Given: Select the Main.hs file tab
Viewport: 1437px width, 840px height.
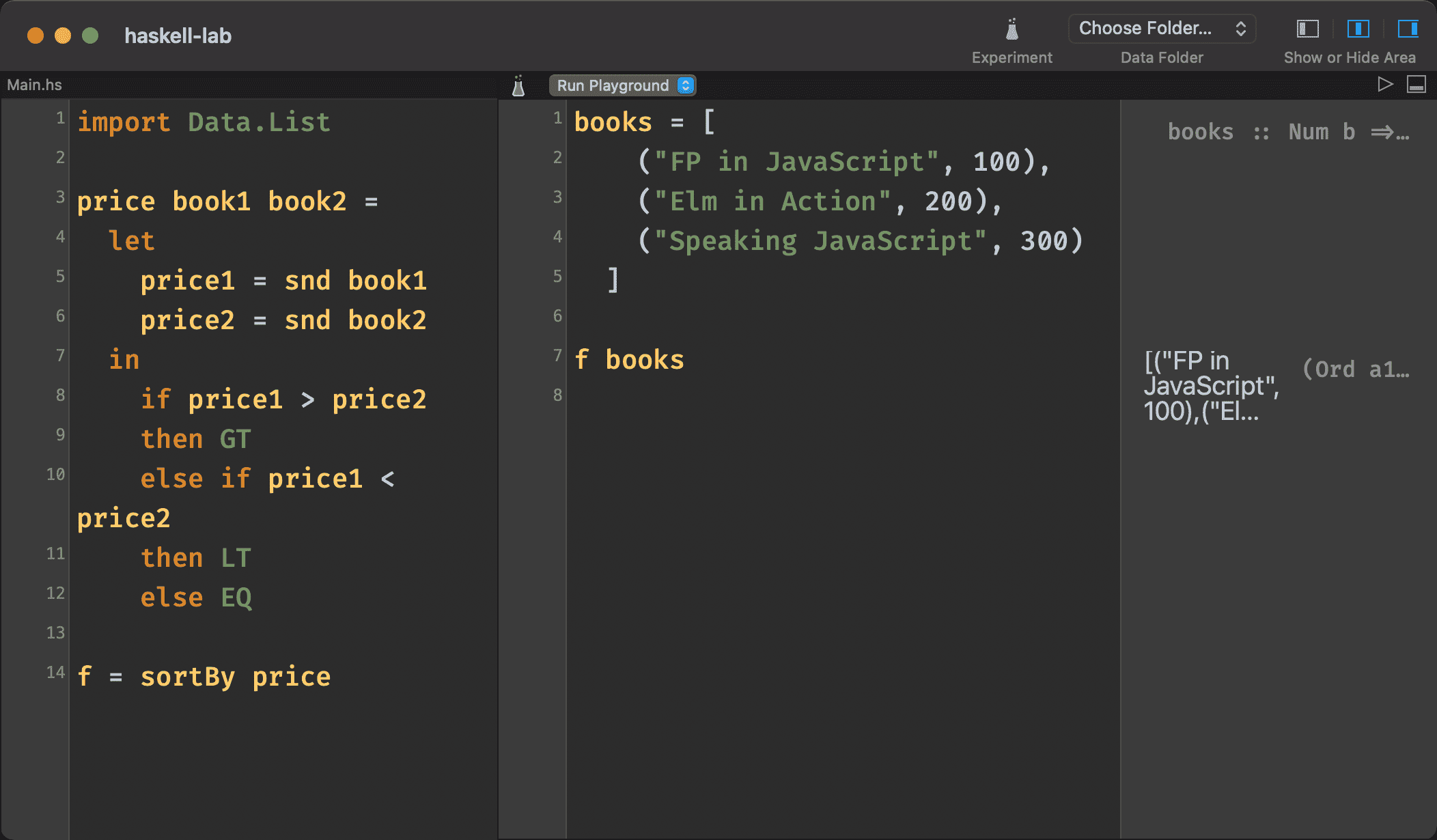Looking at the screenshot, I should click(x=34, y=85).
